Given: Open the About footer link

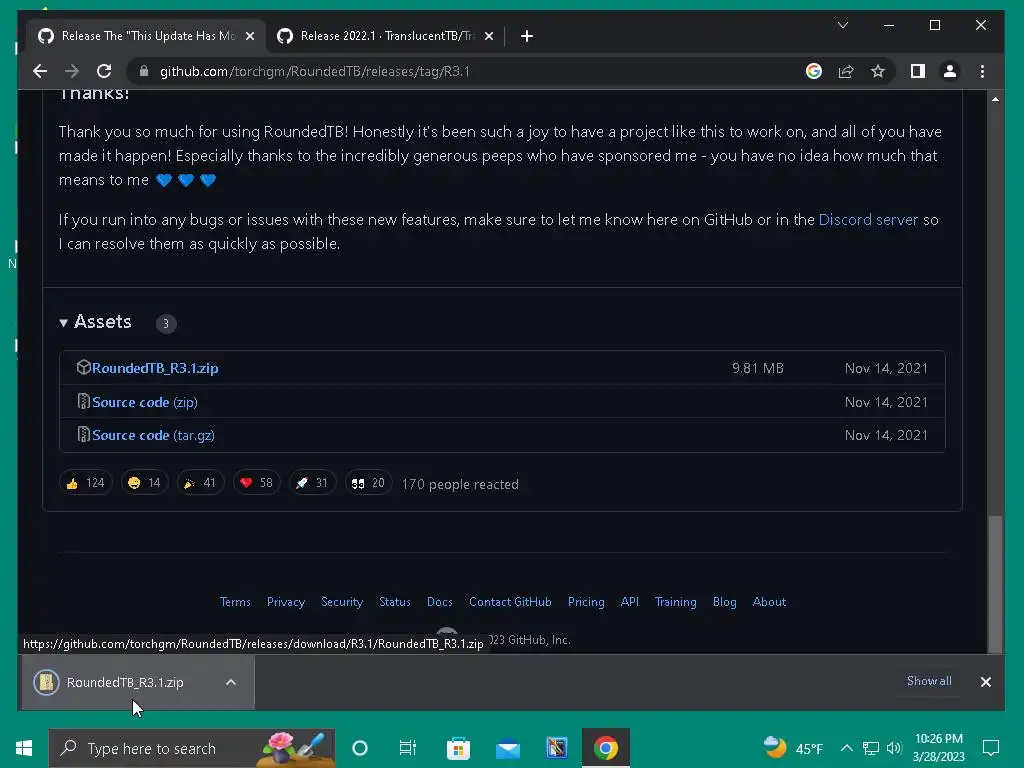Looking at the screenshot, I should (x=769, y=602).
